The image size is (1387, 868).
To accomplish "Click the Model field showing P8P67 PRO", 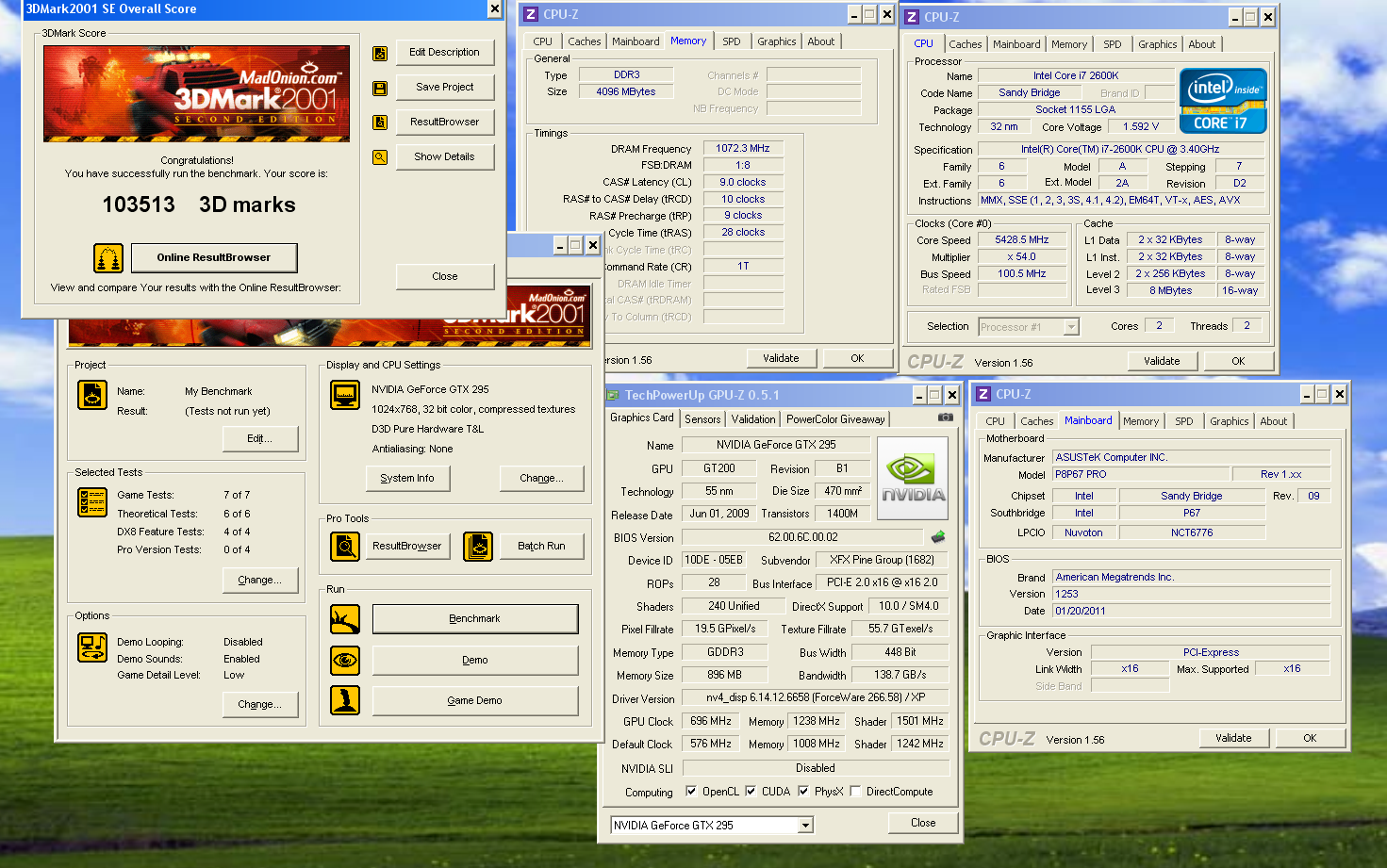I will 1141,475.
